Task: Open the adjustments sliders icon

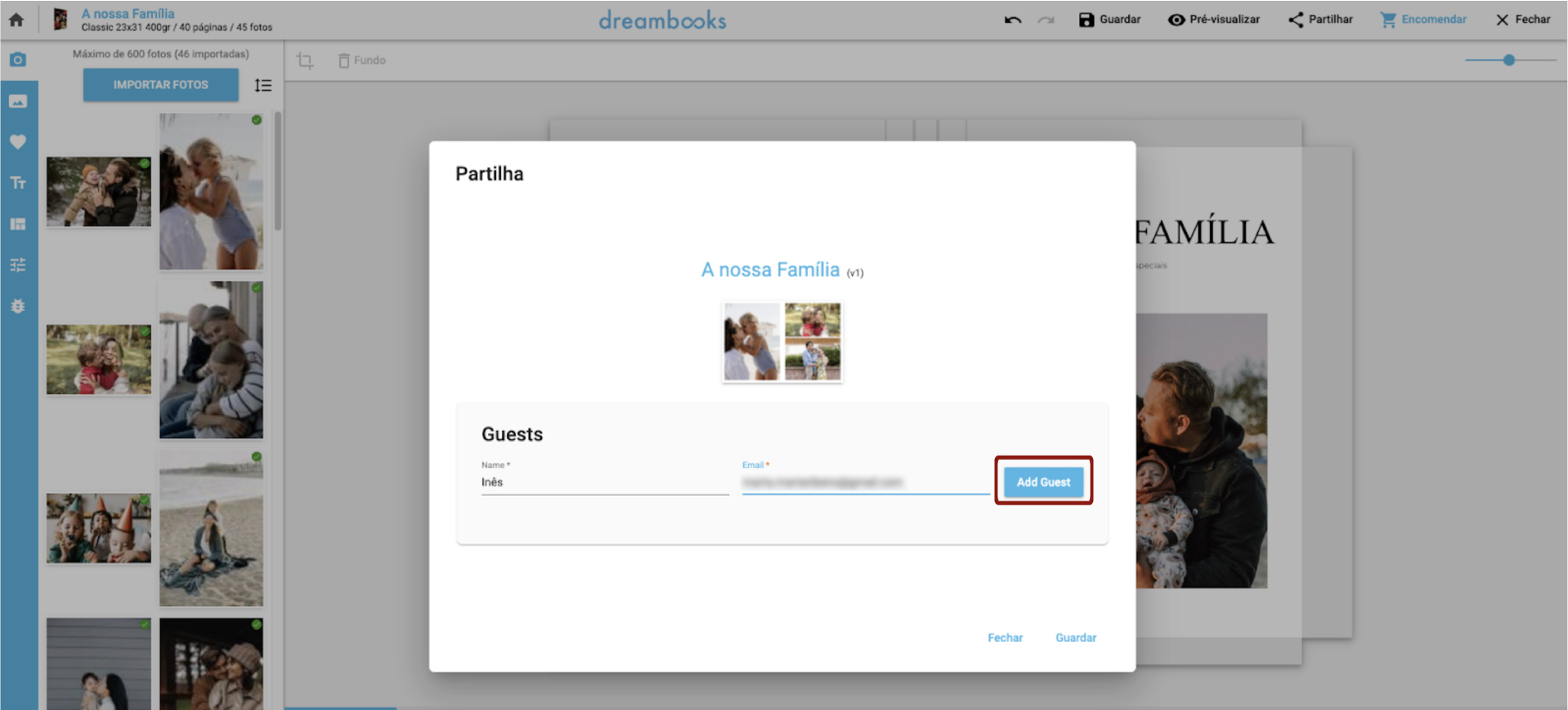Action: click(x=18, y=265)
